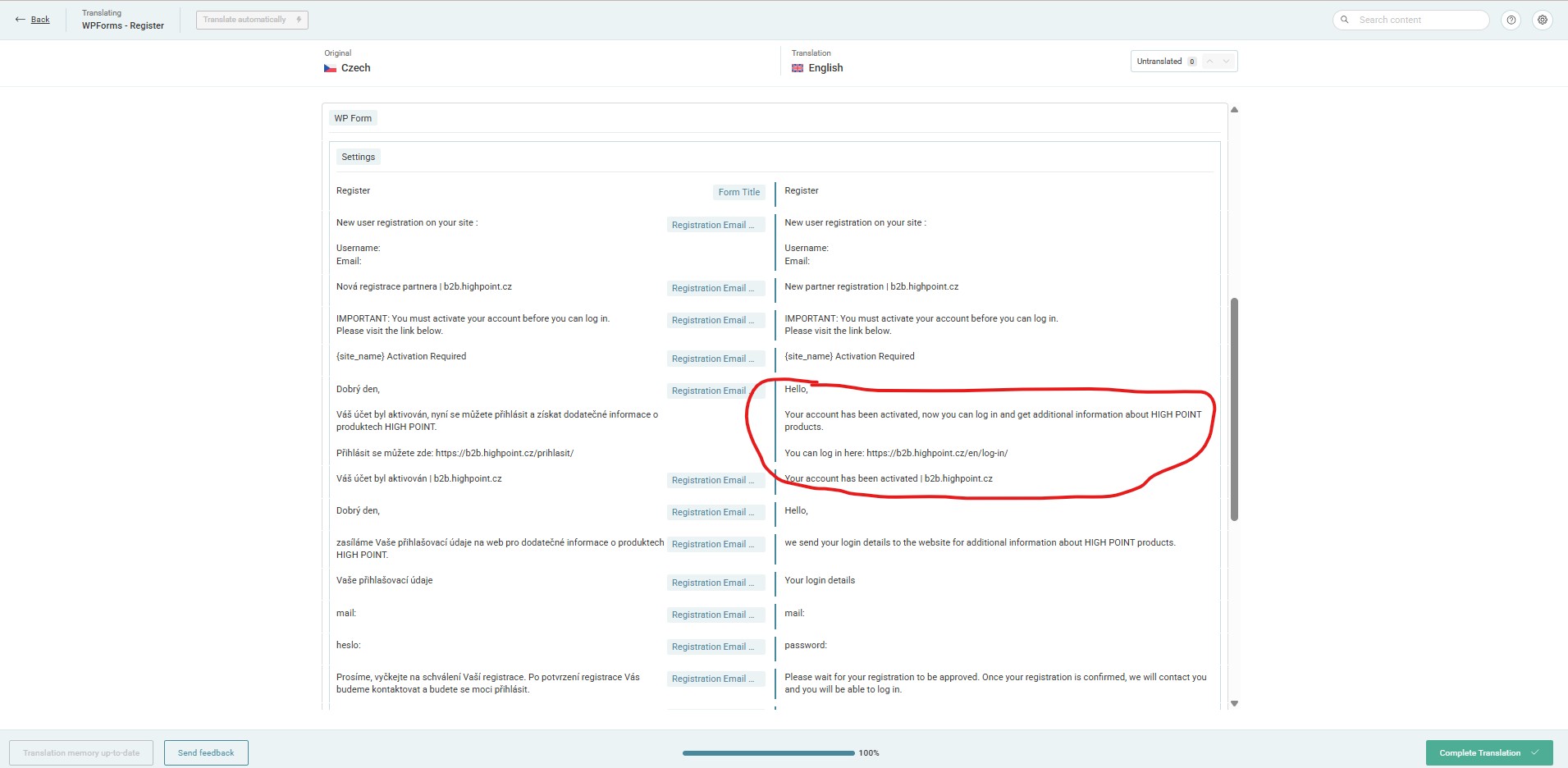The width and height of the screenshot is (1568, 768).
Task: Click Registration Email tag for 'zasíláme Vaše přihlašovací údaje' row
Action: (x=715, y=544)
